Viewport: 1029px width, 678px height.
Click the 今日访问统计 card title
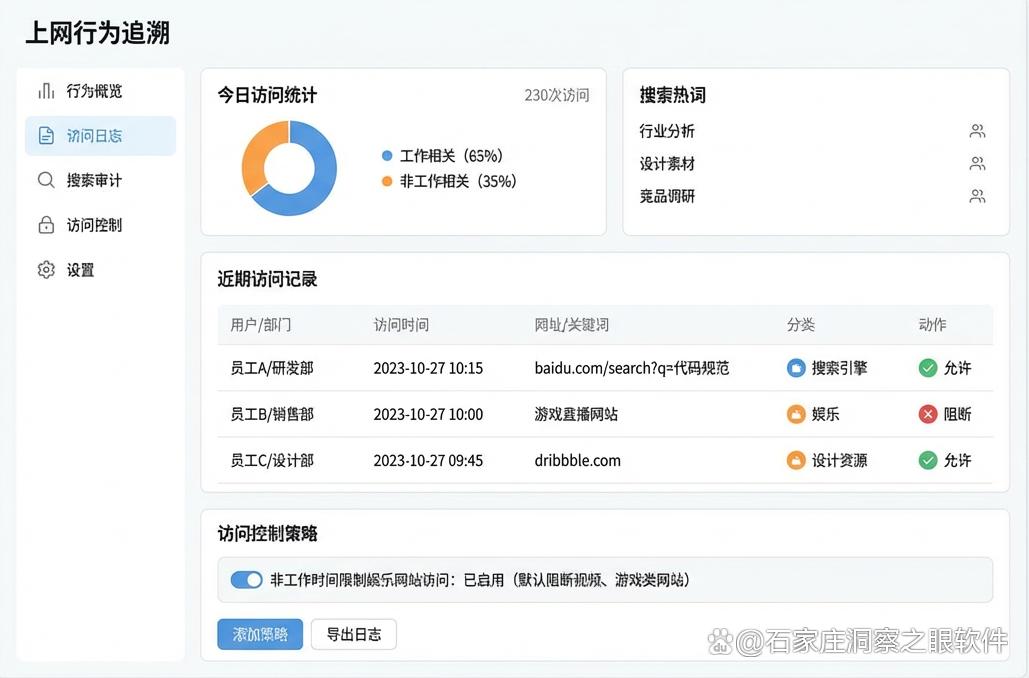click(x=267, y=95)
